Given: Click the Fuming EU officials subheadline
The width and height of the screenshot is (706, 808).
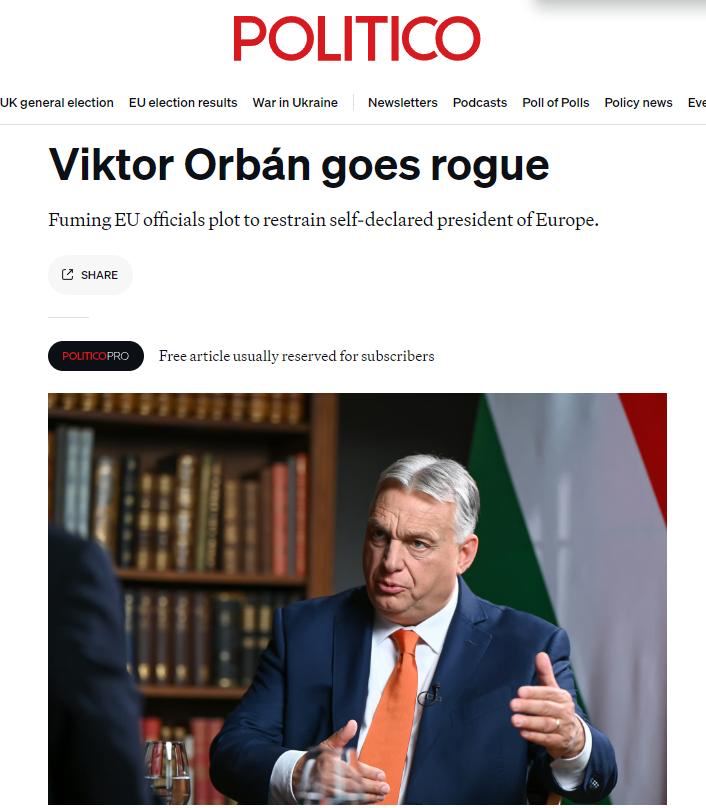Looking at the screenshot, I should pyautogui.click(x=323, y=220).
